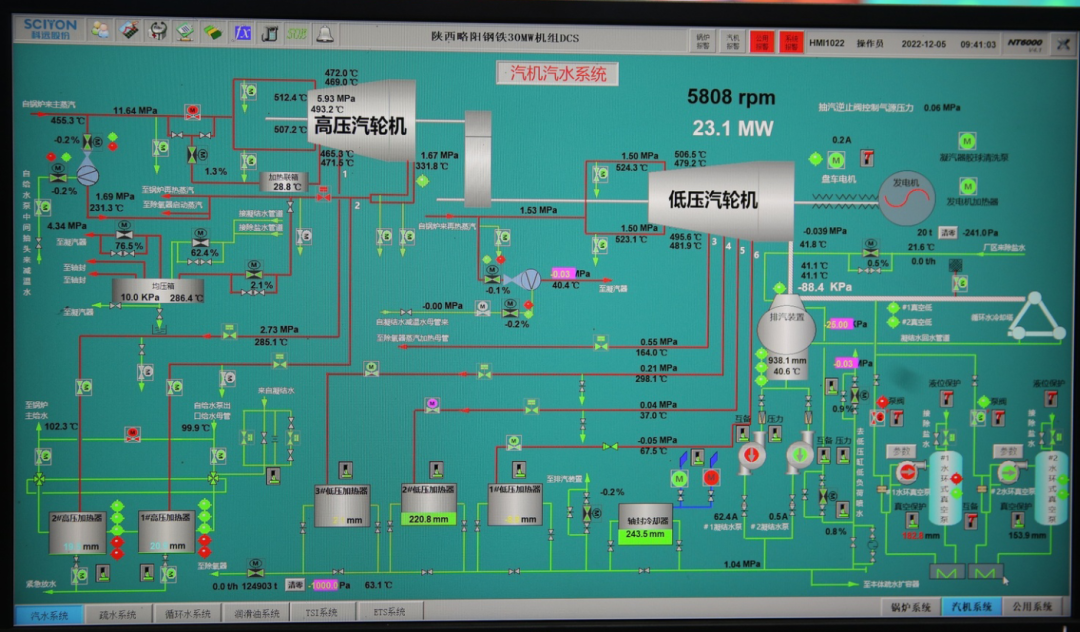Open the 循环水系统 tab
This screenshot has height=632, width=1080.
coord(188,614)
